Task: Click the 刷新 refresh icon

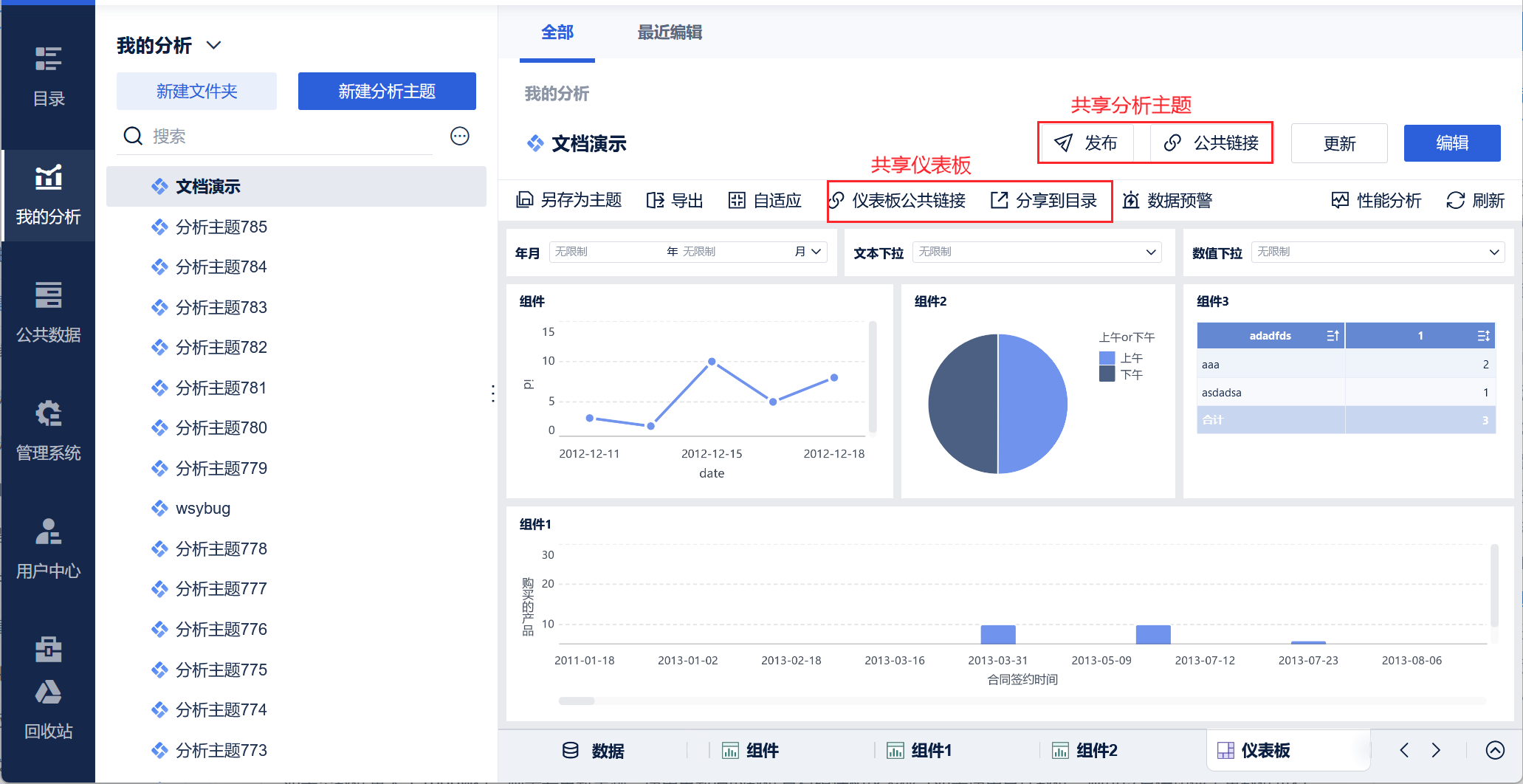Action: pyautogui.click(x=1455, y=200)
